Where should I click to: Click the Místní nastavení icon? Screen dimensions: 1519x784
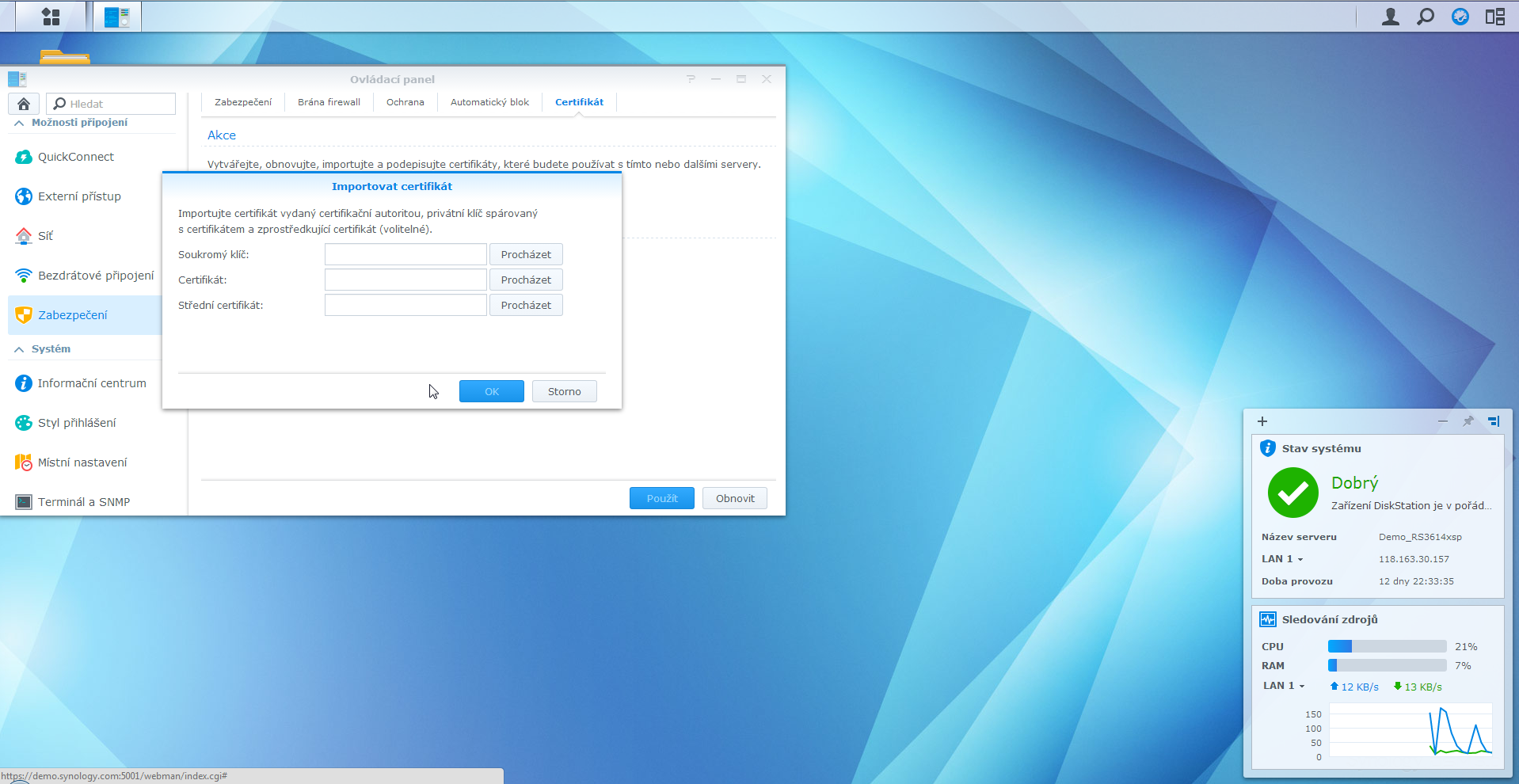pyautogui.click(x=24, y=462)
